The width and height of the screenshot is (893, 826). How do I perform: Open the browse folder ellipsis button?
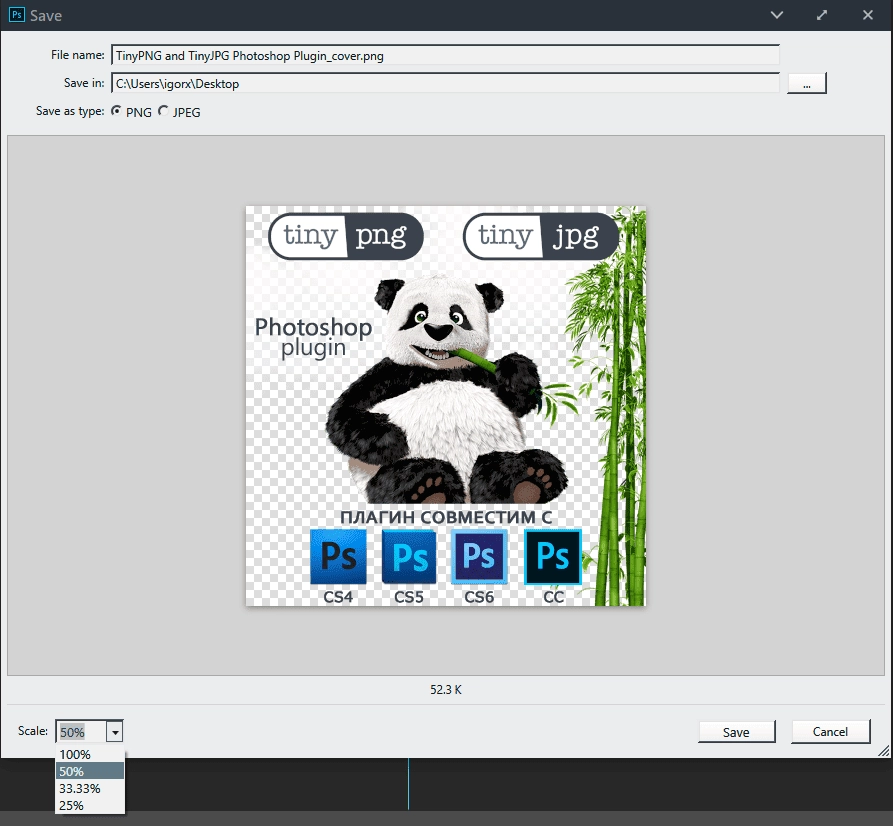click(x=806, y=83)
